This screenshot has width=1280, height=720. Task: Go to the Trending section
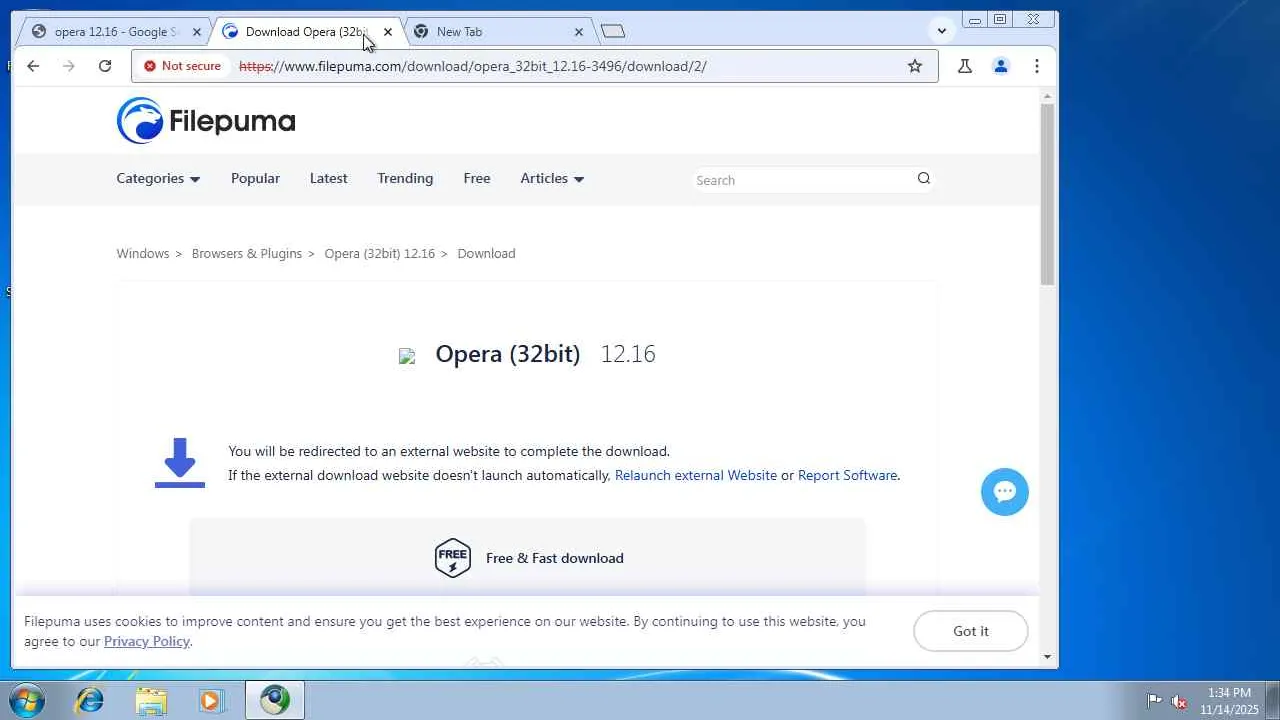pos(405,178)
